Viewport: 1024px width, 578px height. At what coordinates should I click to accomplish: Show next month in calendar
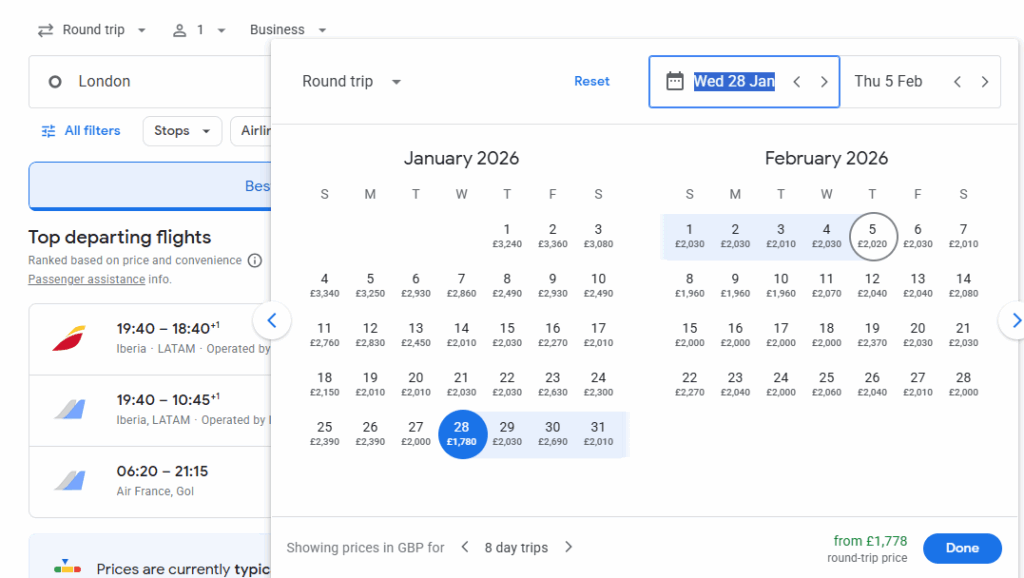[1014, 321]
